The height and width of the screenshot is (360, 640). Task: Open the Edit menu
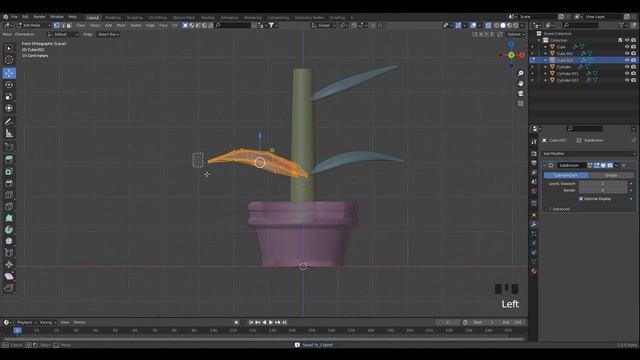(x=25, y=17)
